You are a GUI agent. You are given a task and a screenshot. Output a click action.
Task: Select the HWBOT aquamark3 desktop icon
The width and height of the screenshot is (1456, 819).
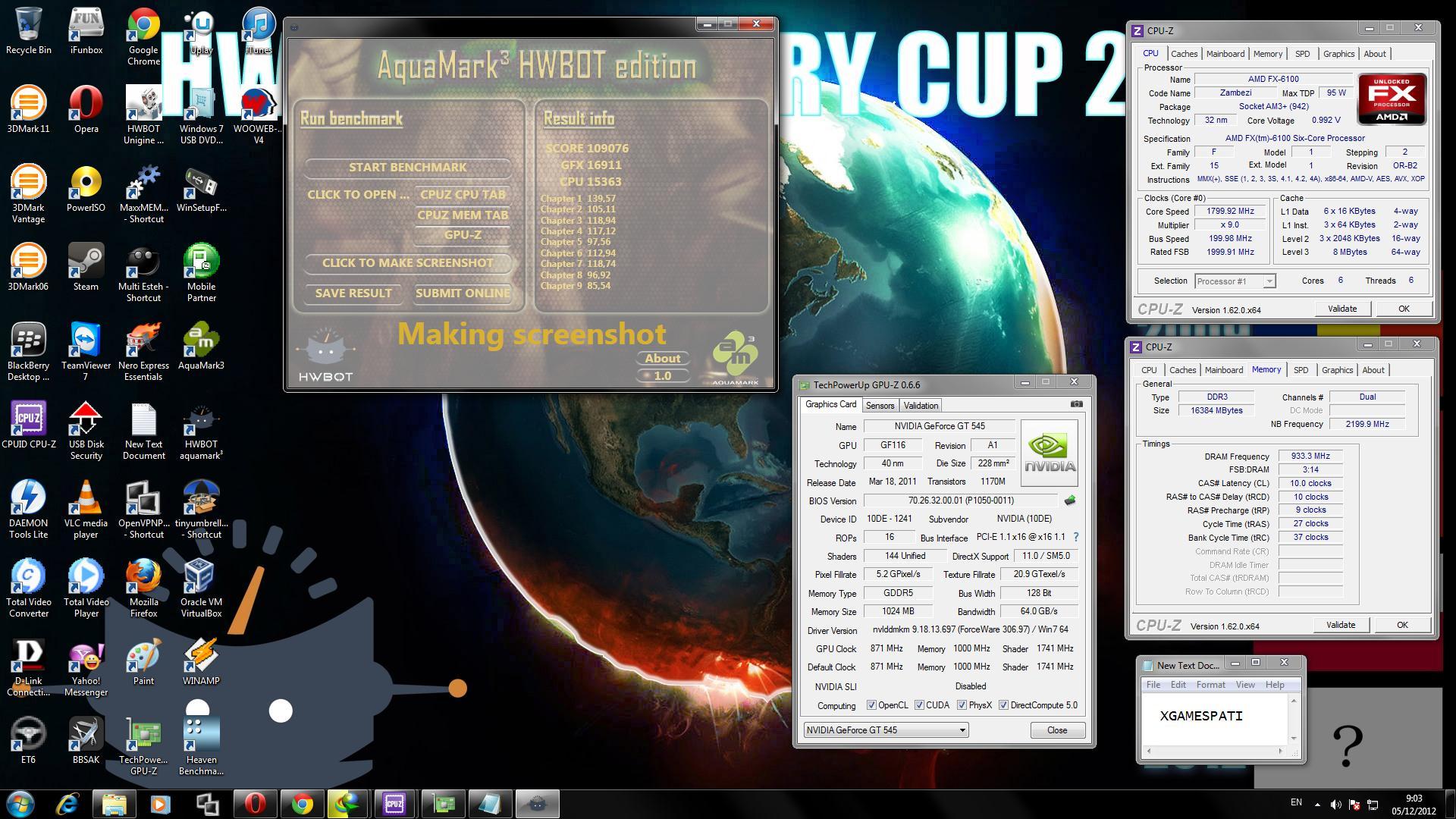(x=201, y=431)
